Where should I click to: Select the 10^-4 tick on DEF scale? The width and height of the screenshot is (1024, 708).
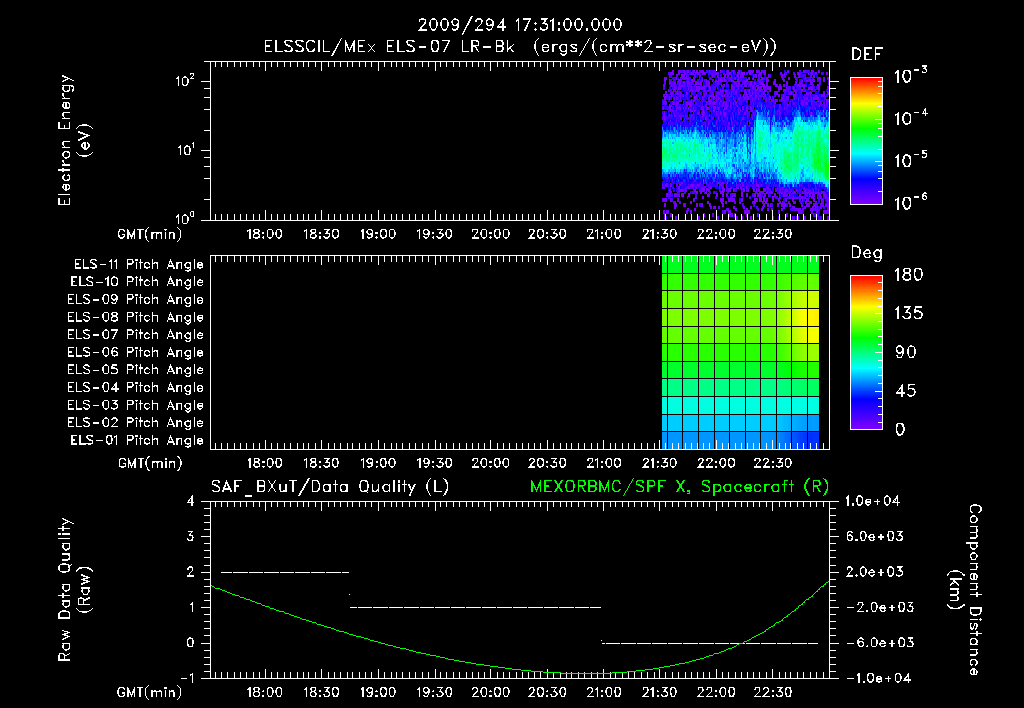[x=911, y=118]
